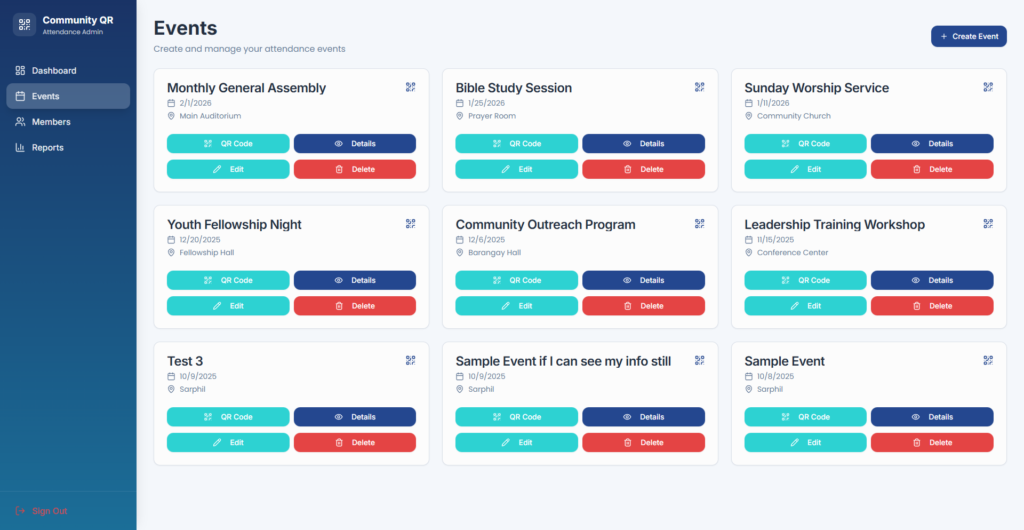
Task: Click QR icon on Bible Study Session card
Action: pyautogui.click(x=699, y=87)
